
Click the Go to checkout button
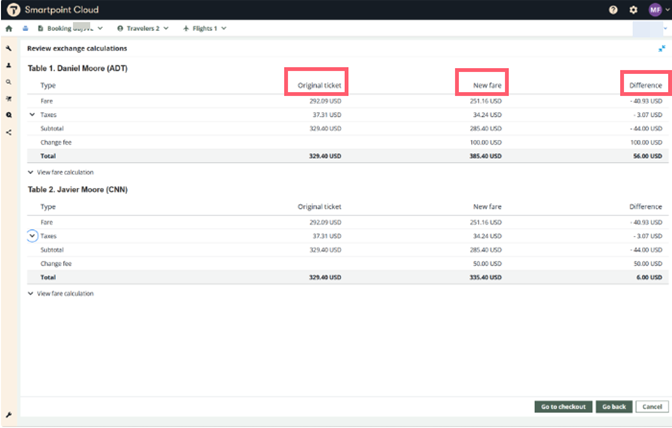pos(562,407)
